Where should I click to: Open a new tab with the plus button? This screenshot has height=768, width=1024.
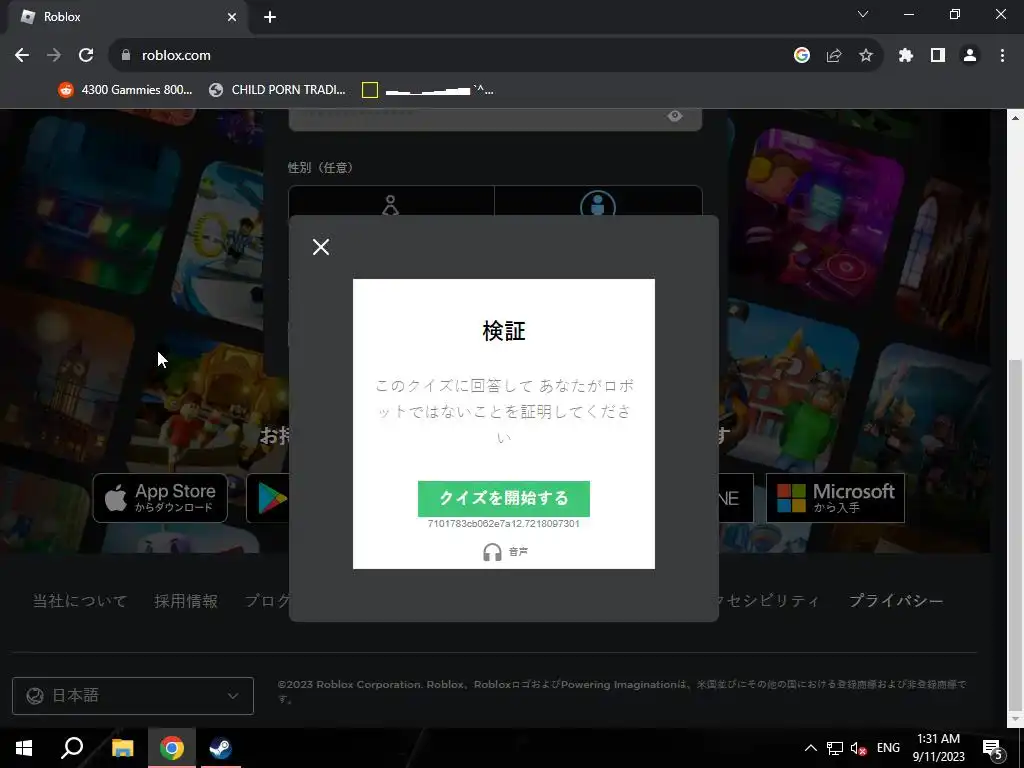[x=270, y=17]
